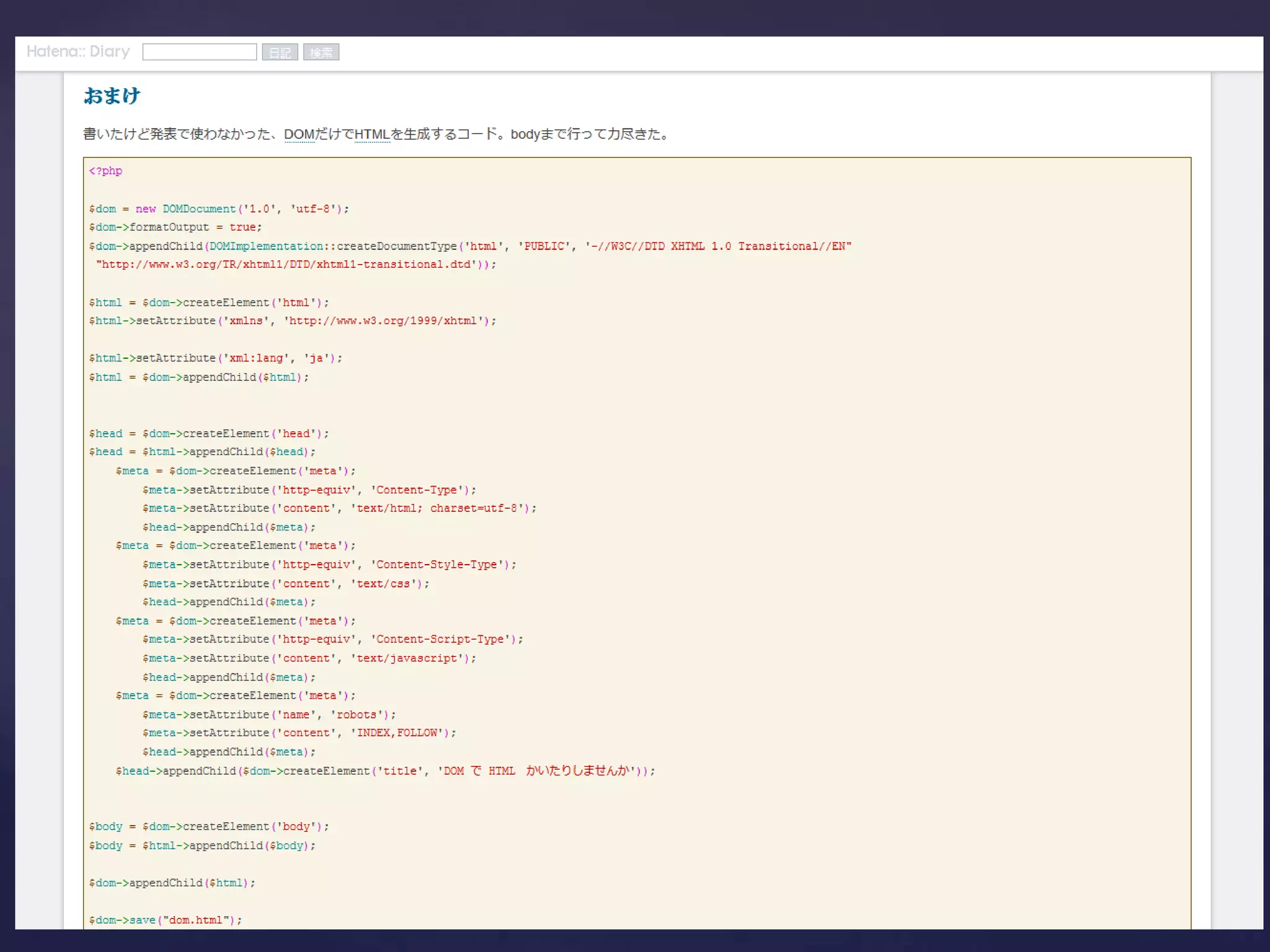Click the new DOMDocument code line
Screen dimensions: 1270x952
pyautogui.click(x=219, y=209)
